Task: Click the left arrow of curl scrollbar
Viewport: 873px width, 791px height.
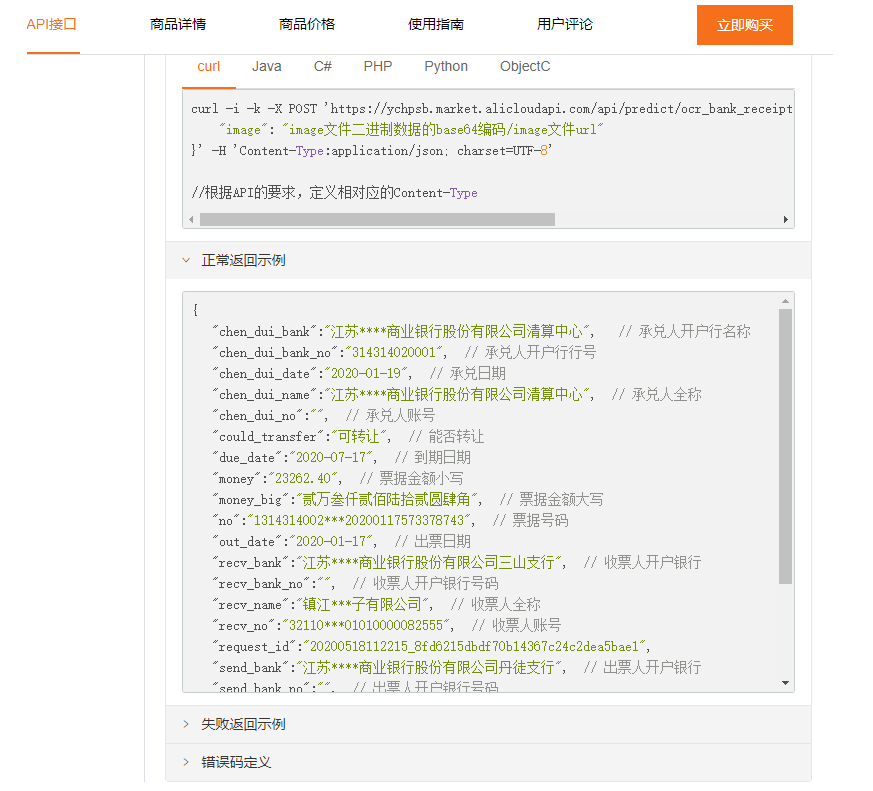Action: click(x=191, y=219)
